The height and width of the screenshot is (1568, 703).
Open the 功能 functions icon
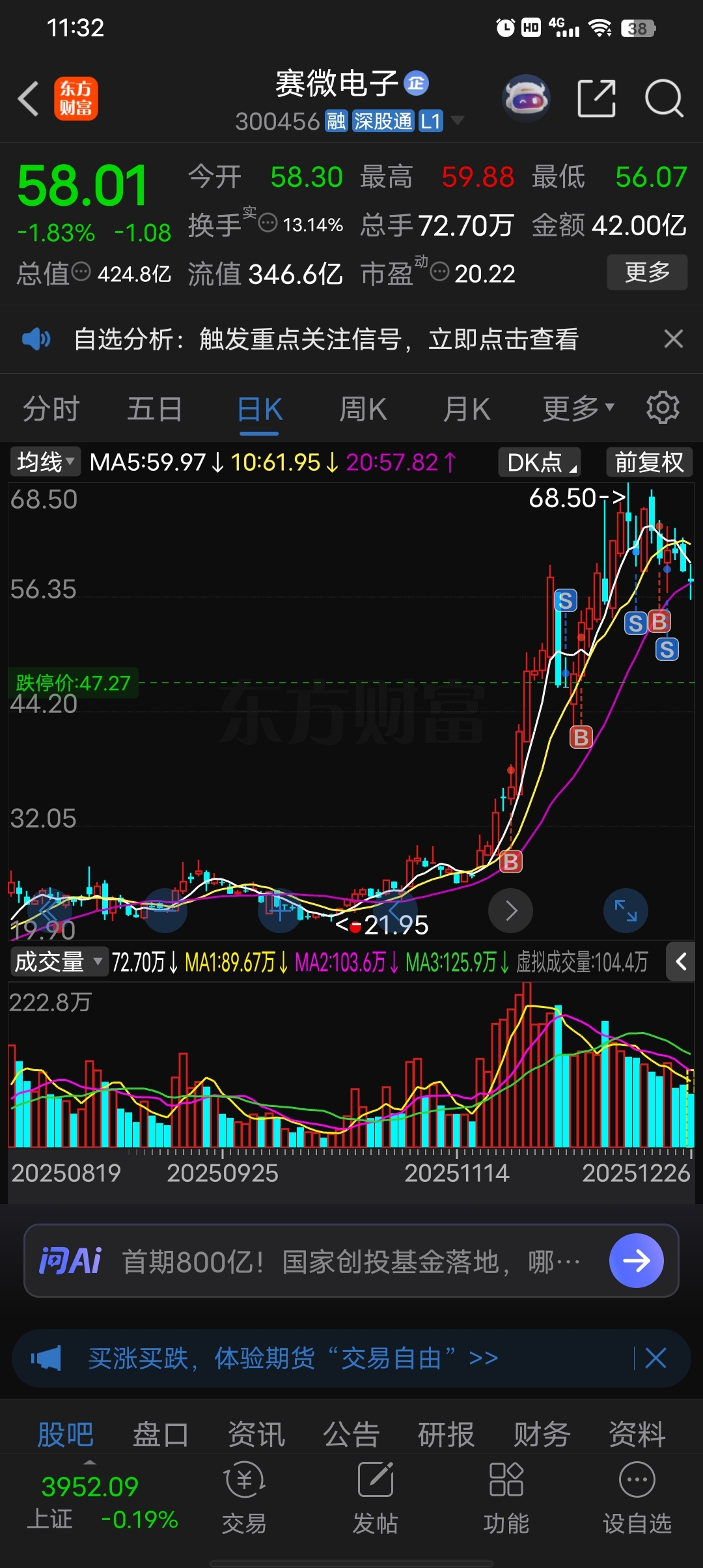coord(506,1498)
